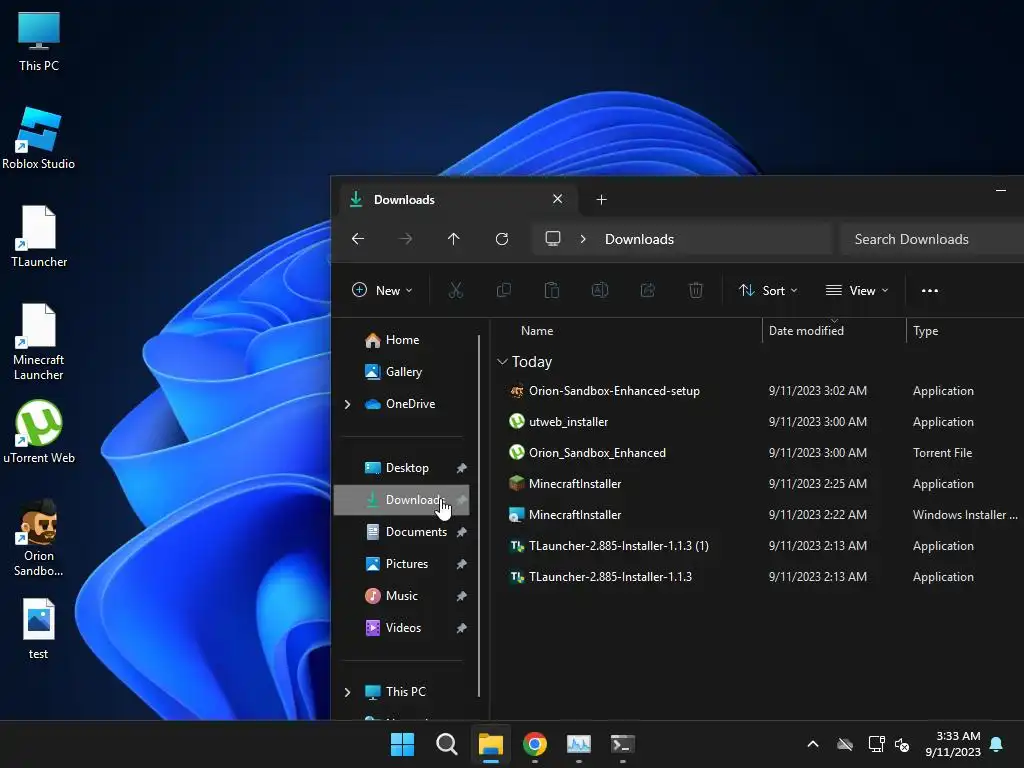Click the Share toolbar icon

pyautogui.click(x=648, y=291)
